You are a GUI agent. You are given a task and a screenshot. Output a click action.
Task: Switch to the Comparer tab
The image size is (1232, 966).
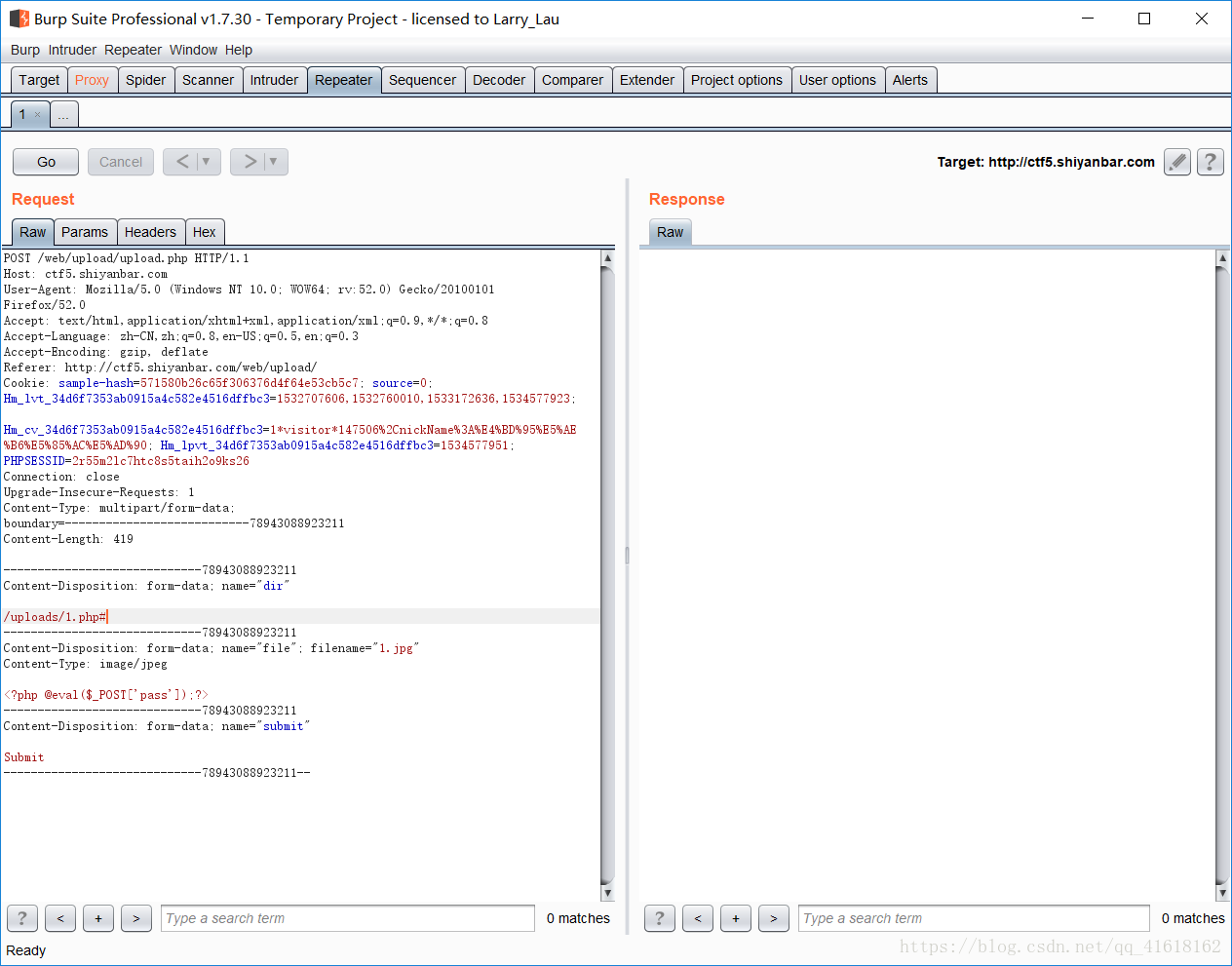coord(572,80)
